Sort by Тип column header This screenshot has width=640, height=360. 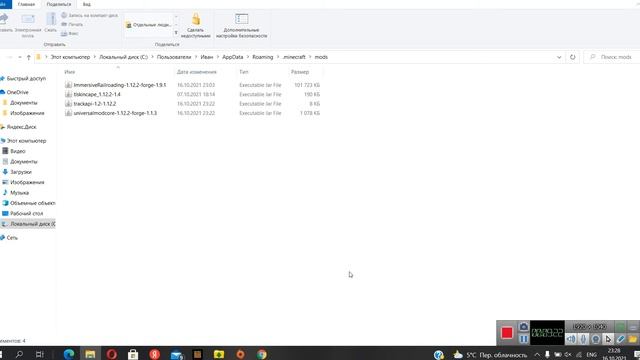tap(244, 72)
